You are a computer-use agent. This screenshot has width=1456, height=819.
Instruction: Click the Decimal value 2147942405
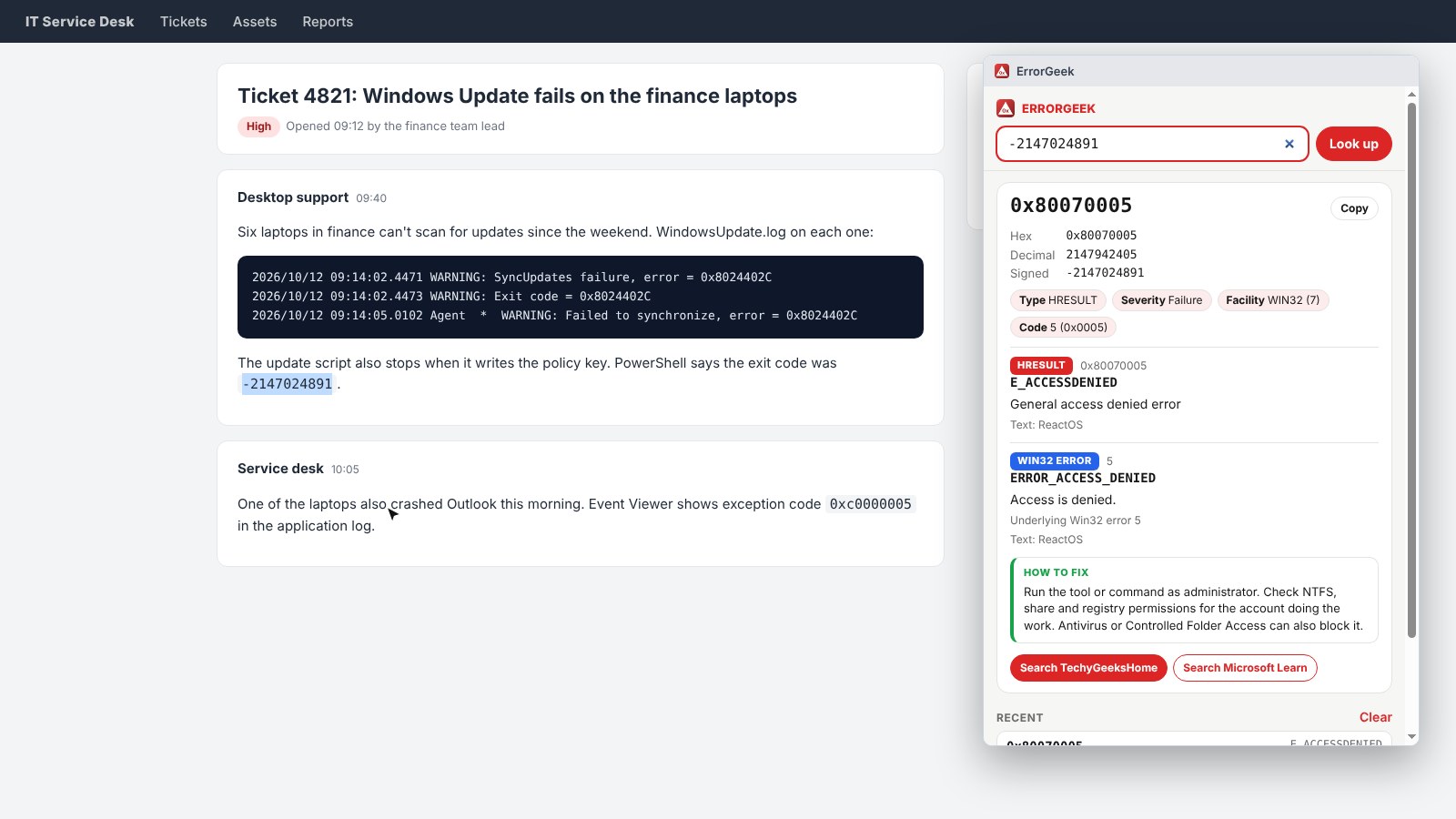[1101, 255]
